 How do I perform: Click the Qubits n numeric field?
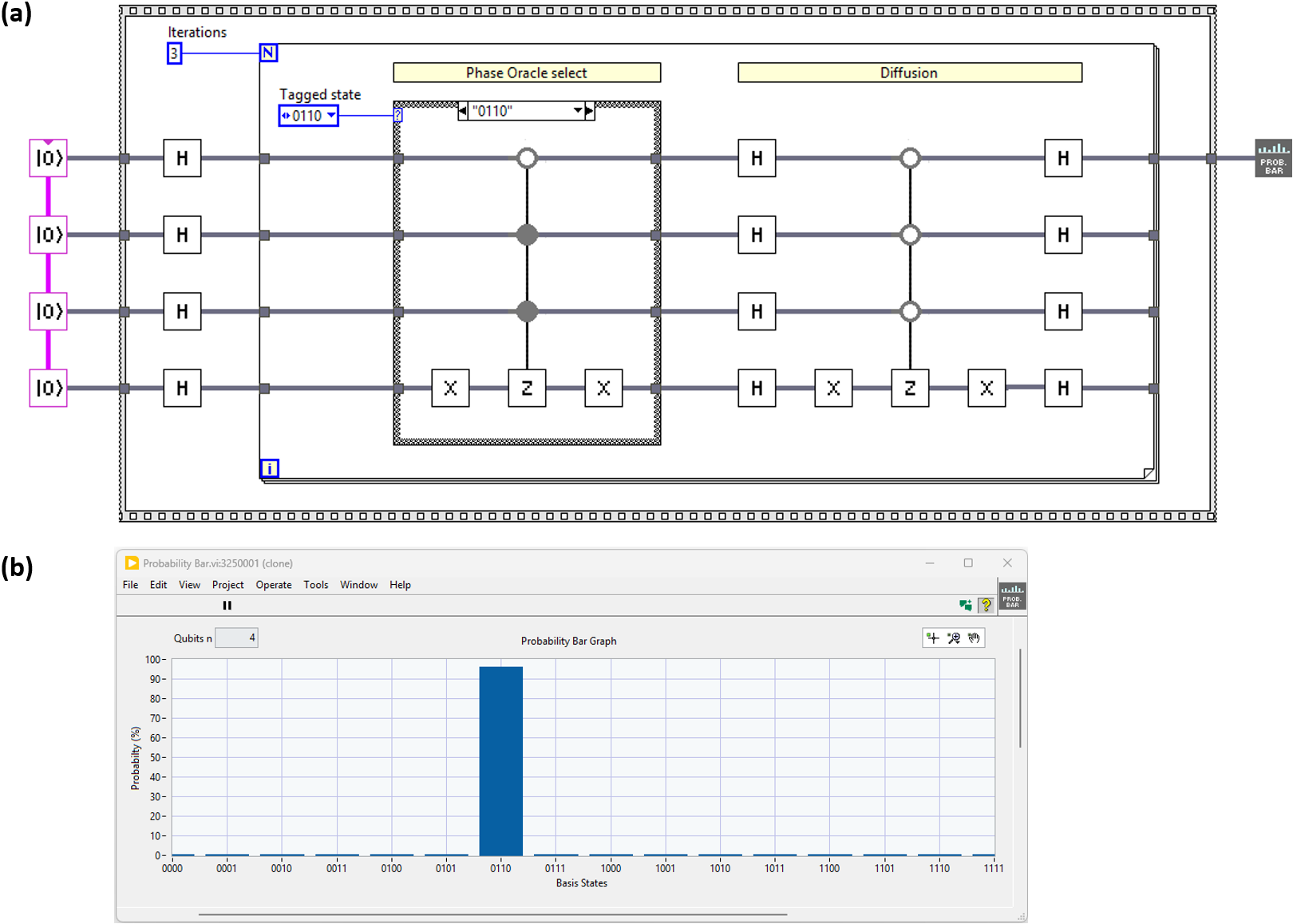coord(237,638)
